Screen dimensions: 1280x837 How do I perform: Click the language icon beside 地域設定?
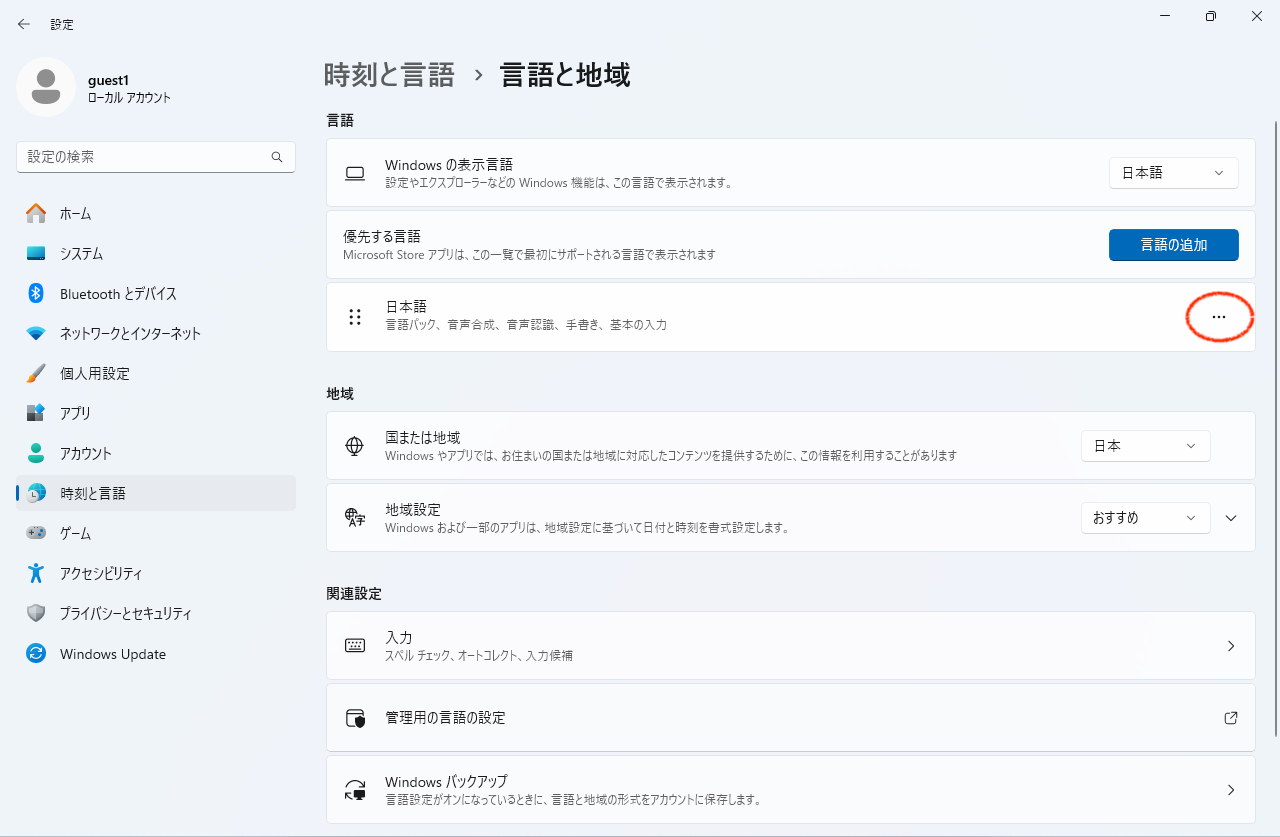(355, 517)
